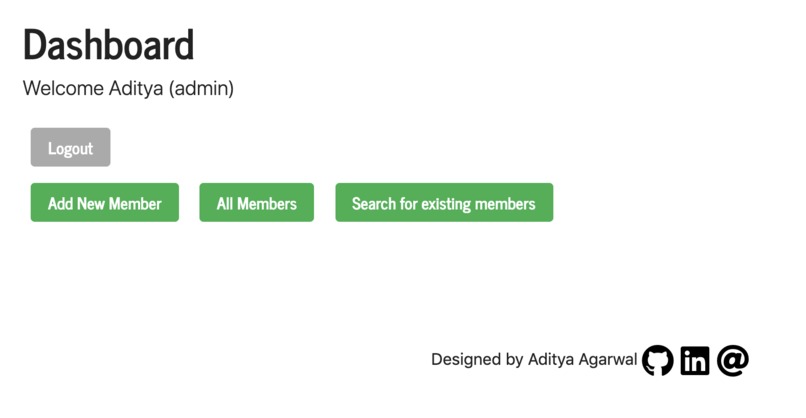Open the LinkedIn icon in footer
The image size is (806, 418).
pyautogui.click(x=695, y=360)
